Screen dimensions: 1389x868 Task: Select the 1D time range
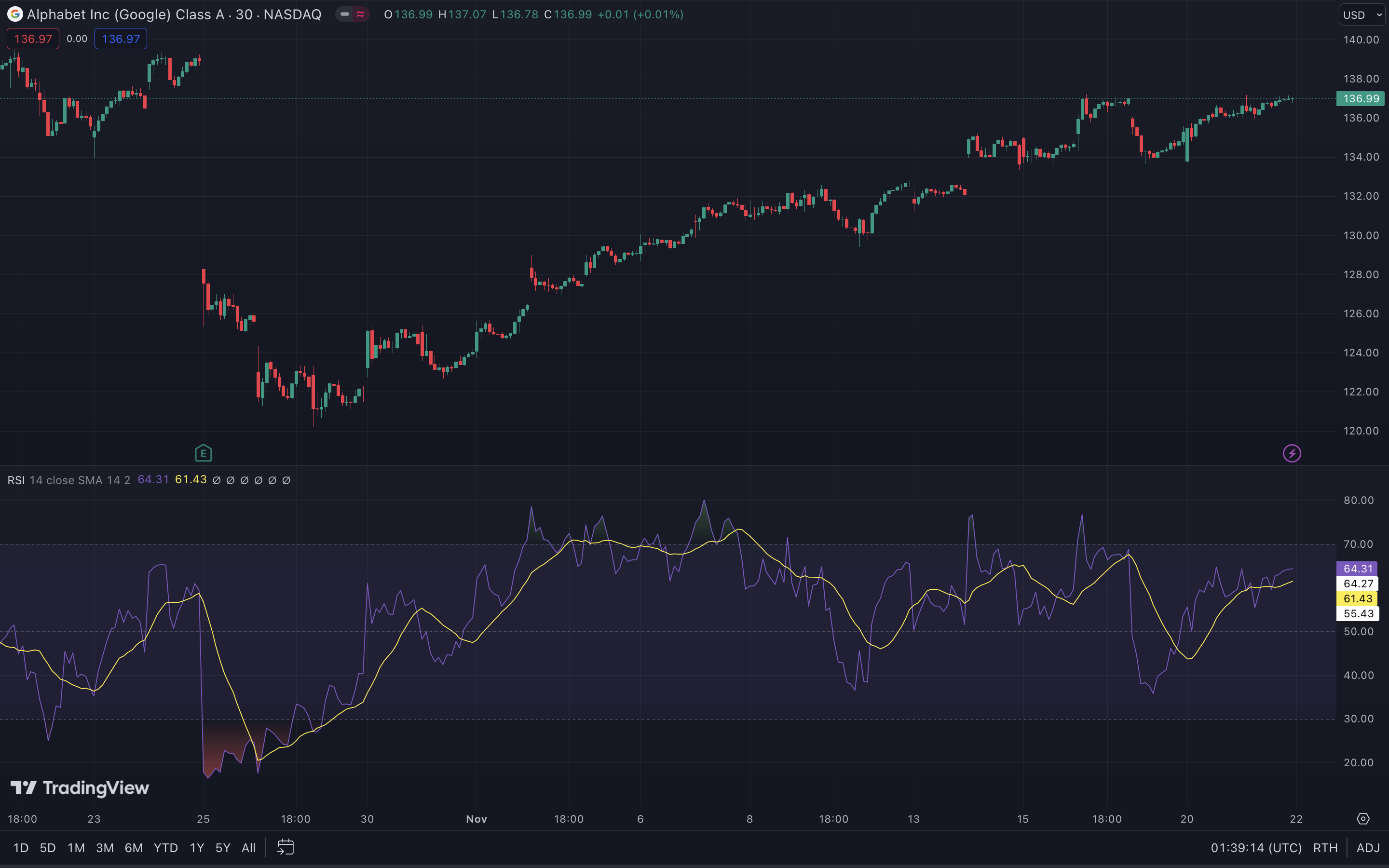(21, 848)
